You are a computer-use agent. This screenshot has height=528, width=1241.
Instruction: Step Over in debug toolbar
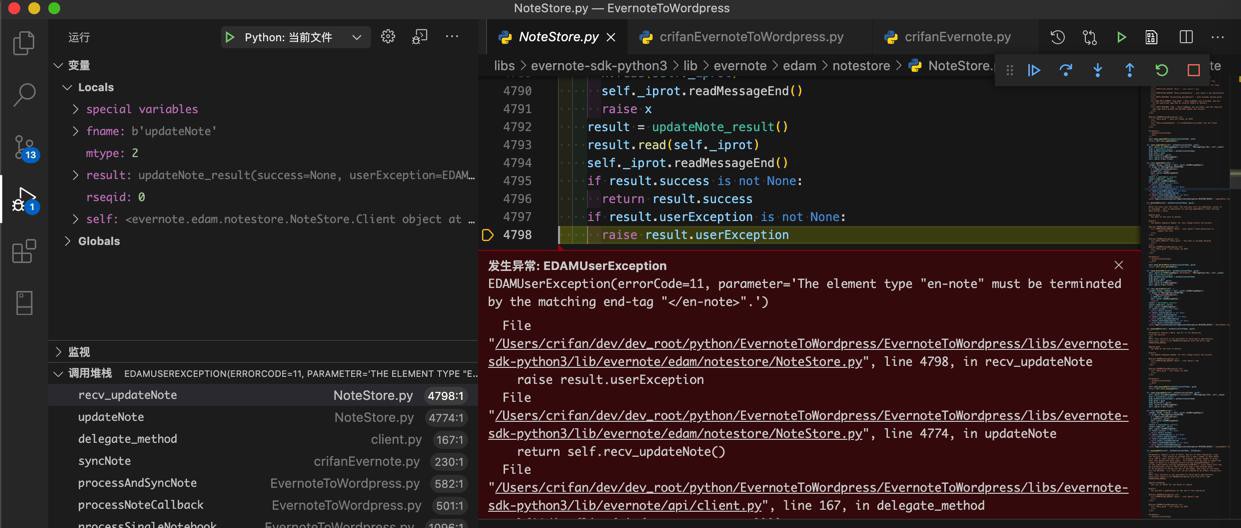1066,71
